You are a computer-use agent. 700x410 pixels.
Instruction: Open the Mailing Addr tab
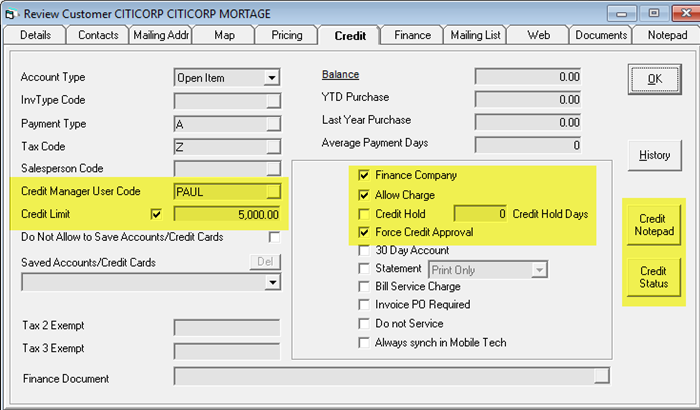(x=161, y=35)
